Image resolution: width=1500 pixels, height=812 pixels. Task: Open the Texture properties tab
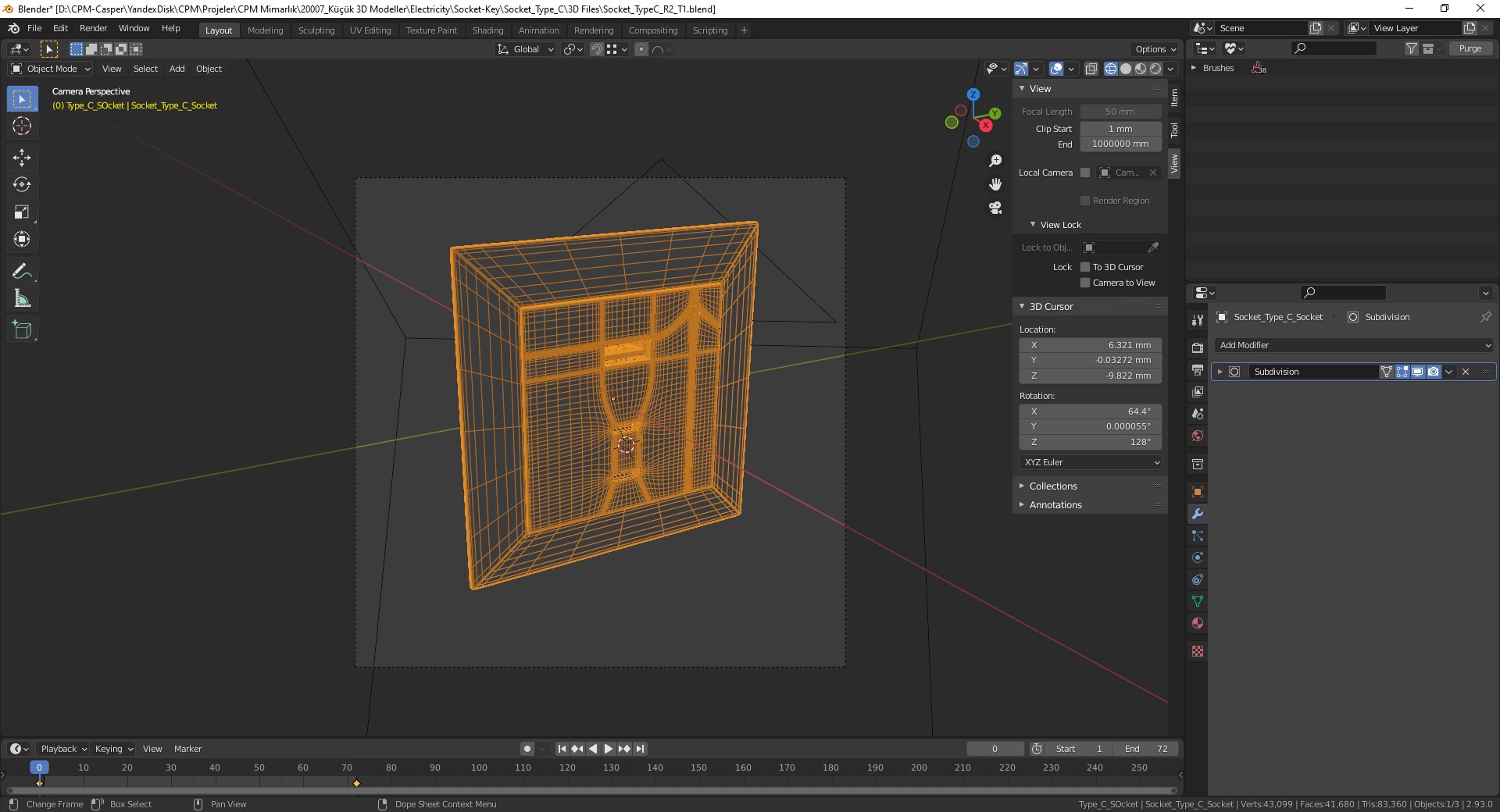[x=1197, y=651]
